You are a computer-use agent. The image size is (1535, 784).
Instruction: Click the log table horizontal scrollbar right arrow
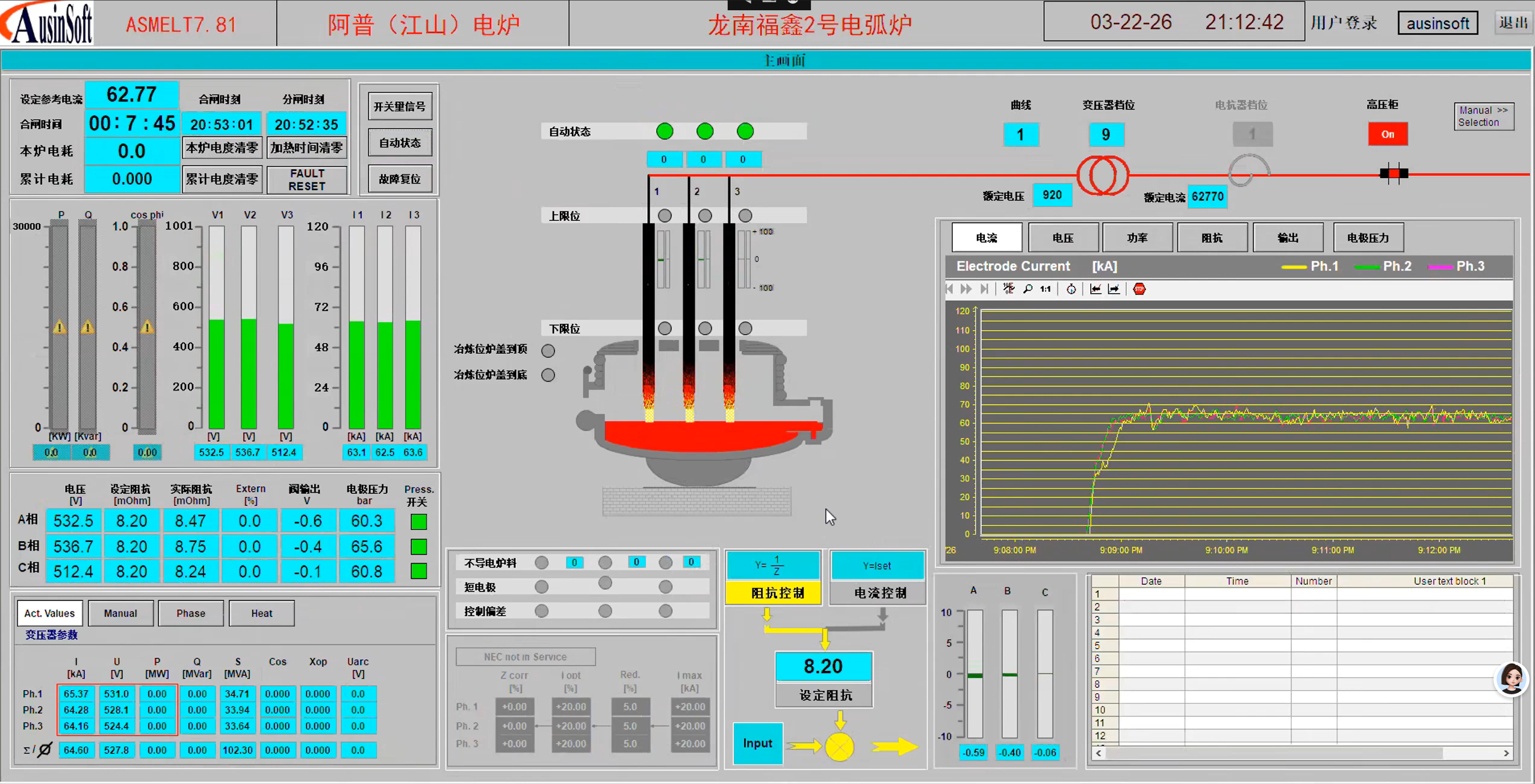1506,753
